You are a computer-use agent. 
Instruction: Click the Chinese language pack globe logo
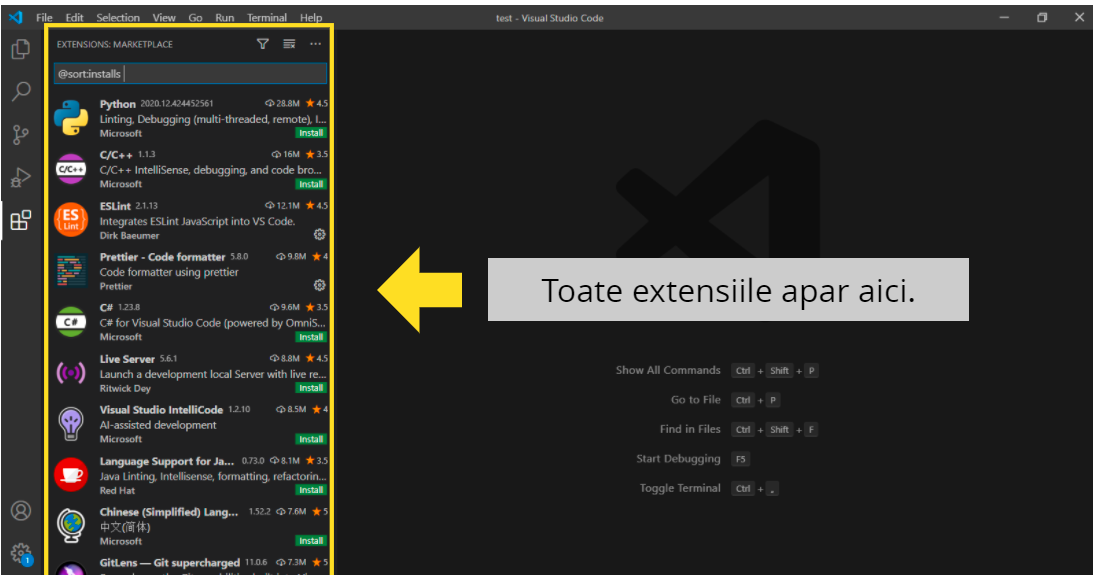(71, 526)
